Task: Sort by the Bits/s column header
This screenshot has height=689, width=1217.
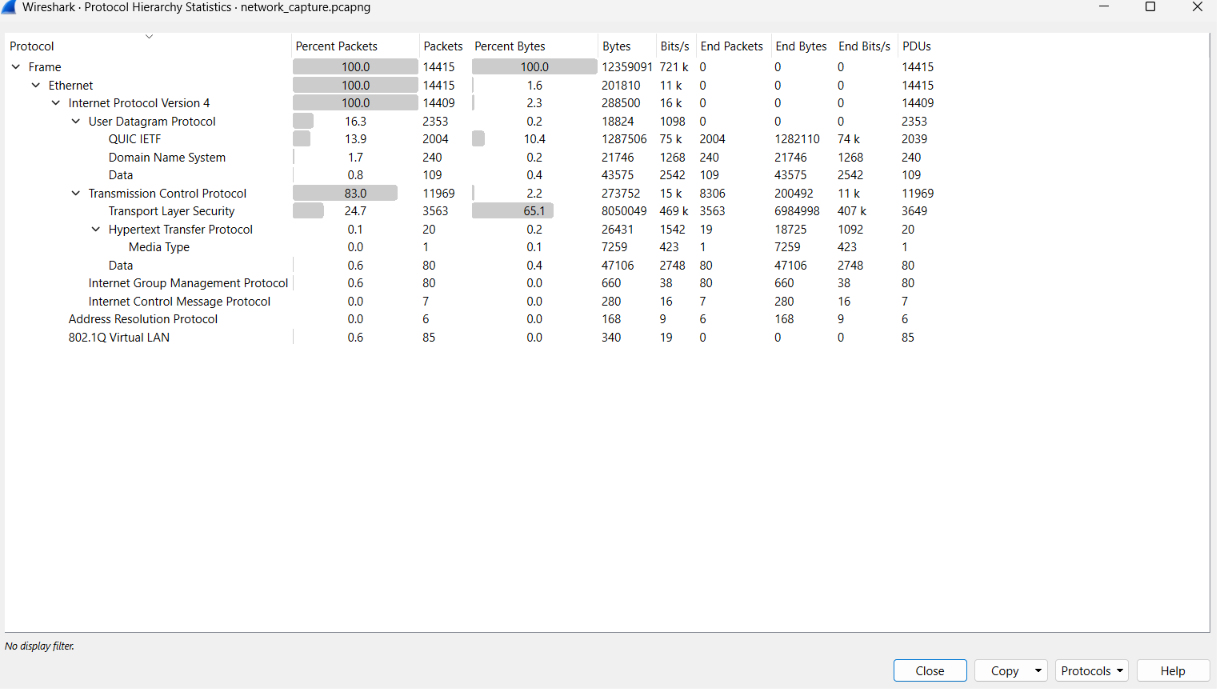Action: pos(675,46)
